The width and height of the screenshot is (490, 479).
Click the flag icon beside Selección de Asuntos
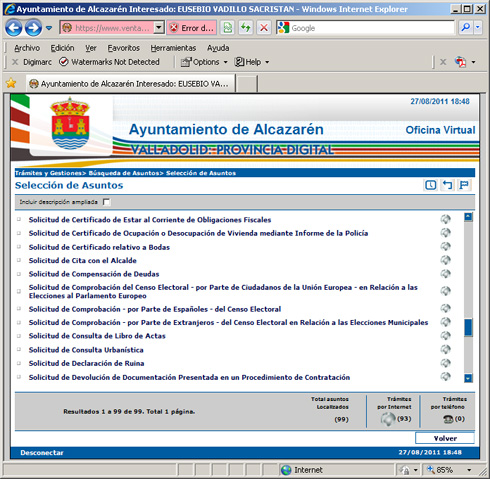point(464,185)
